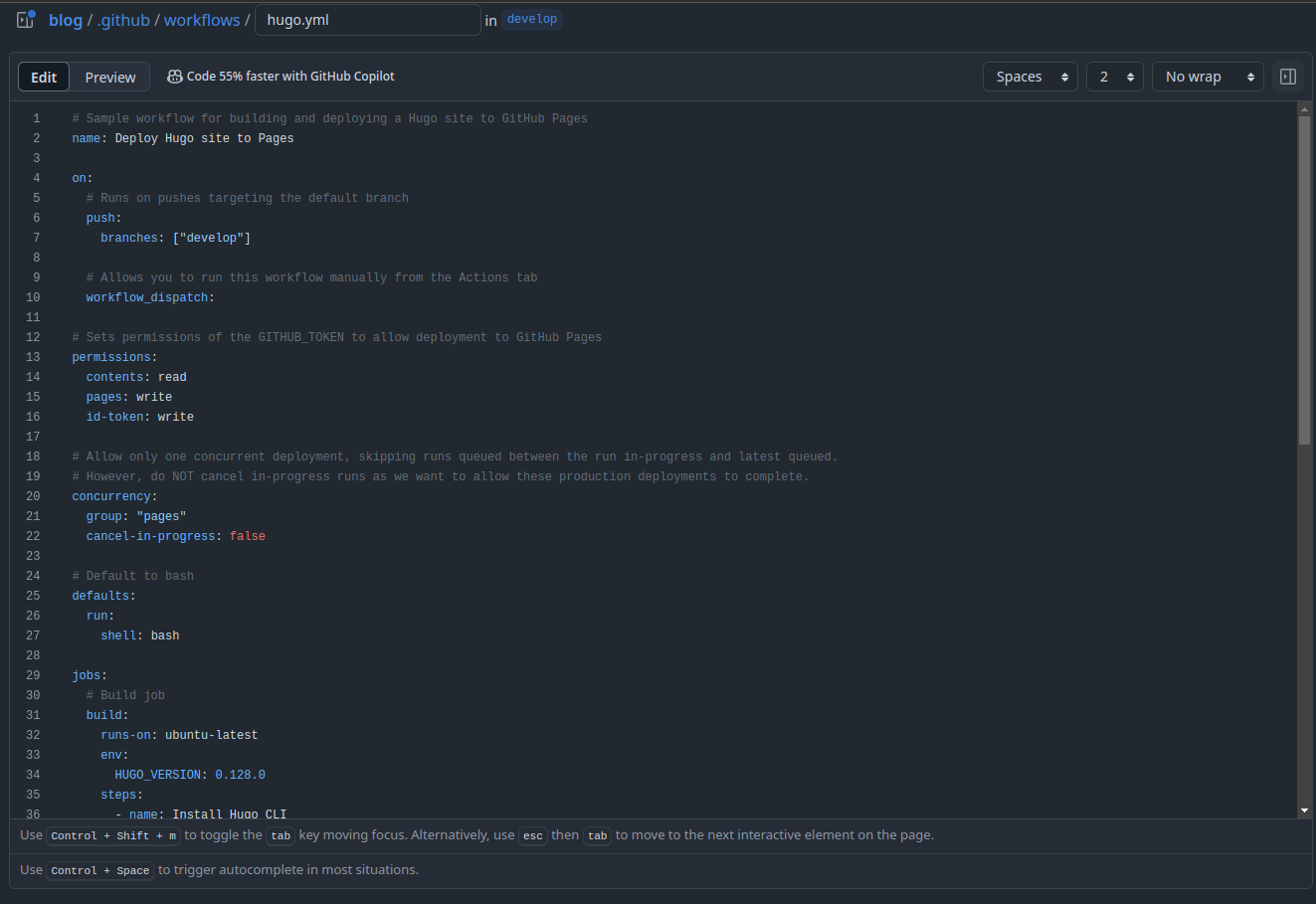Click the 'branches: ["develop"]' line
The width and height of the screenshot is (1316, 904).
point(175,238)
